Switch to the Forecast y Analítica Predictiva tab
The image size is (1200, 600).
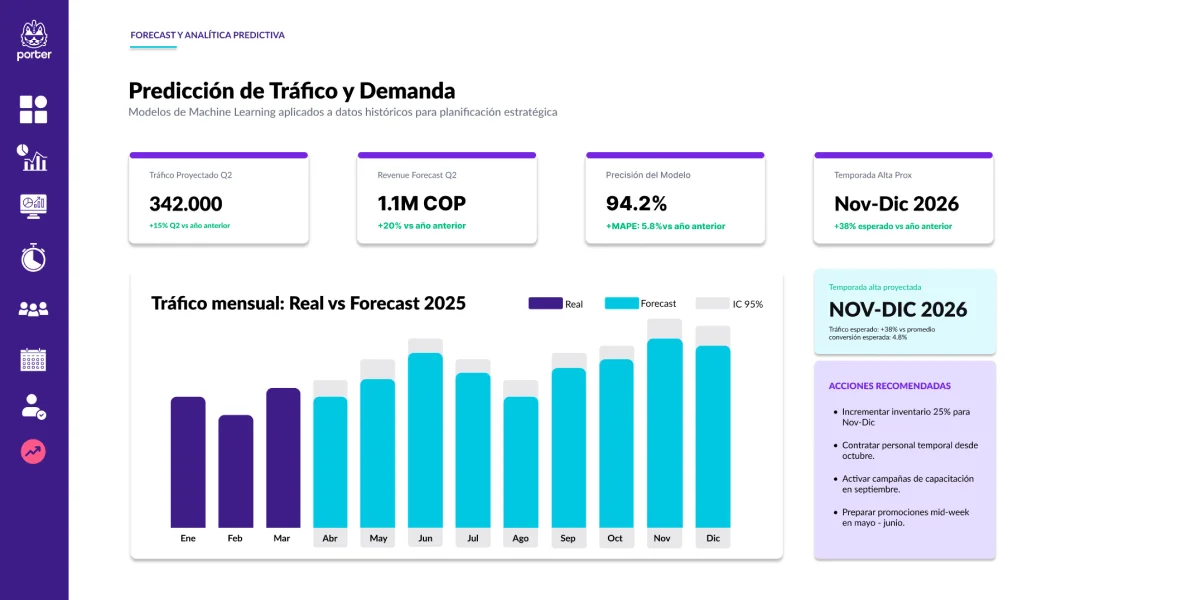coord(206,34)
